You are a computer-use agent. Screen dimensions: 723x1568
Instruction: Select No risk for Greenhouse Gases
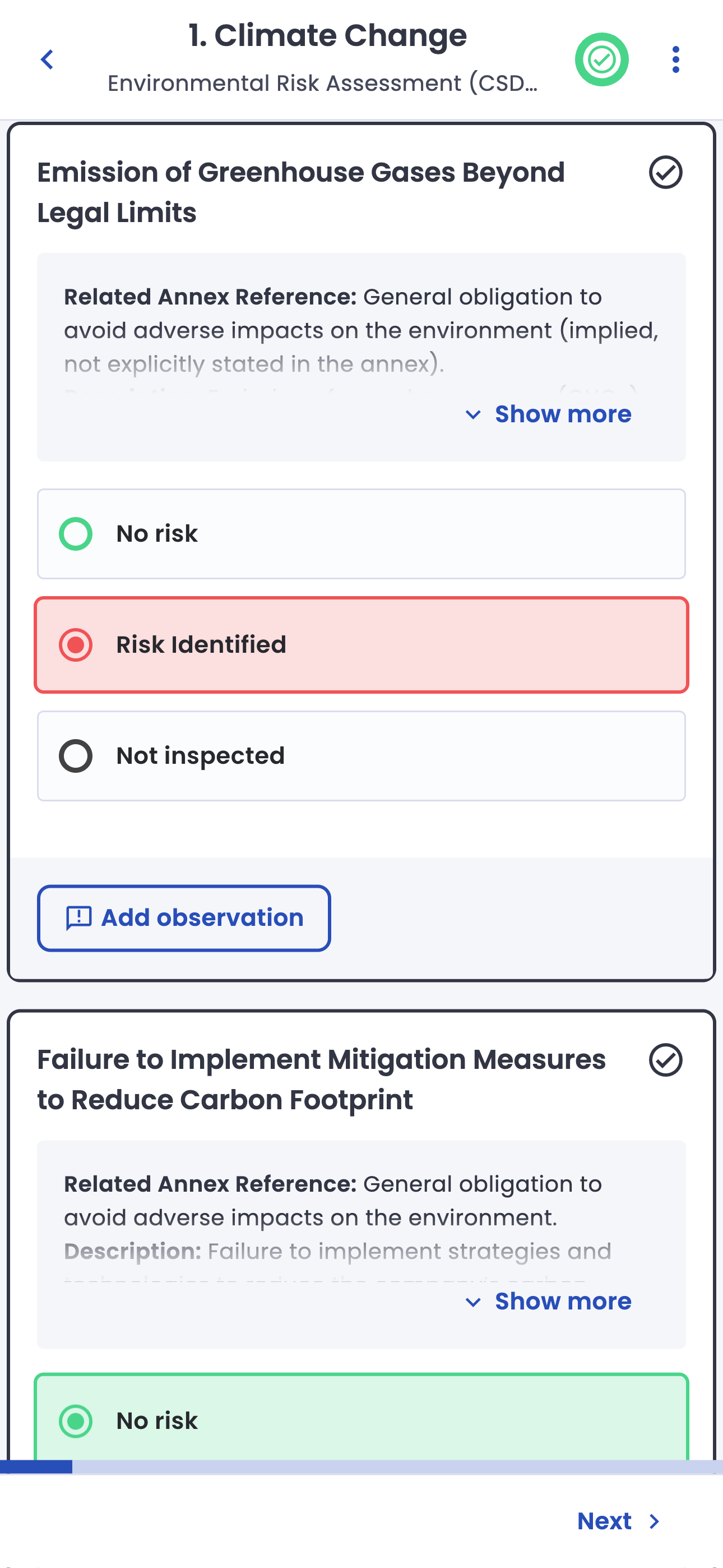tap(361, 534)
